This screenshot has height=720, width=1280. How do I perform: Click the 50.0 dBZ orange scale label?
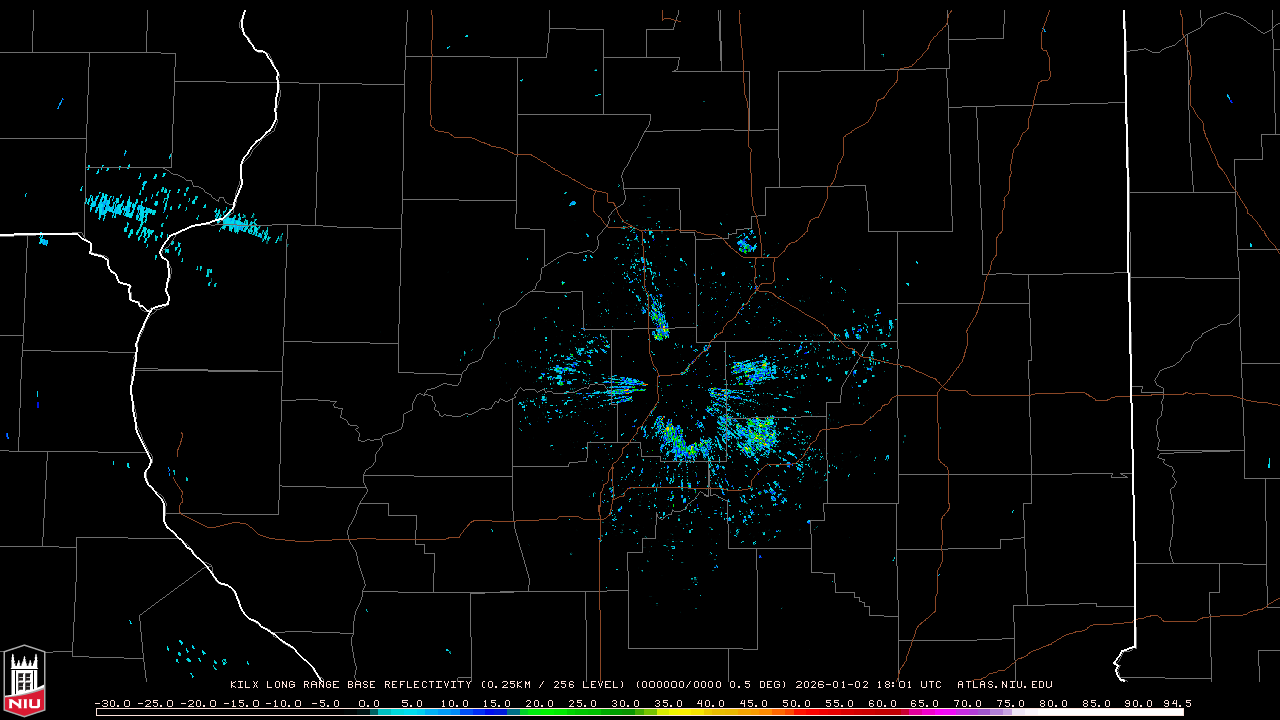[797, 703]
